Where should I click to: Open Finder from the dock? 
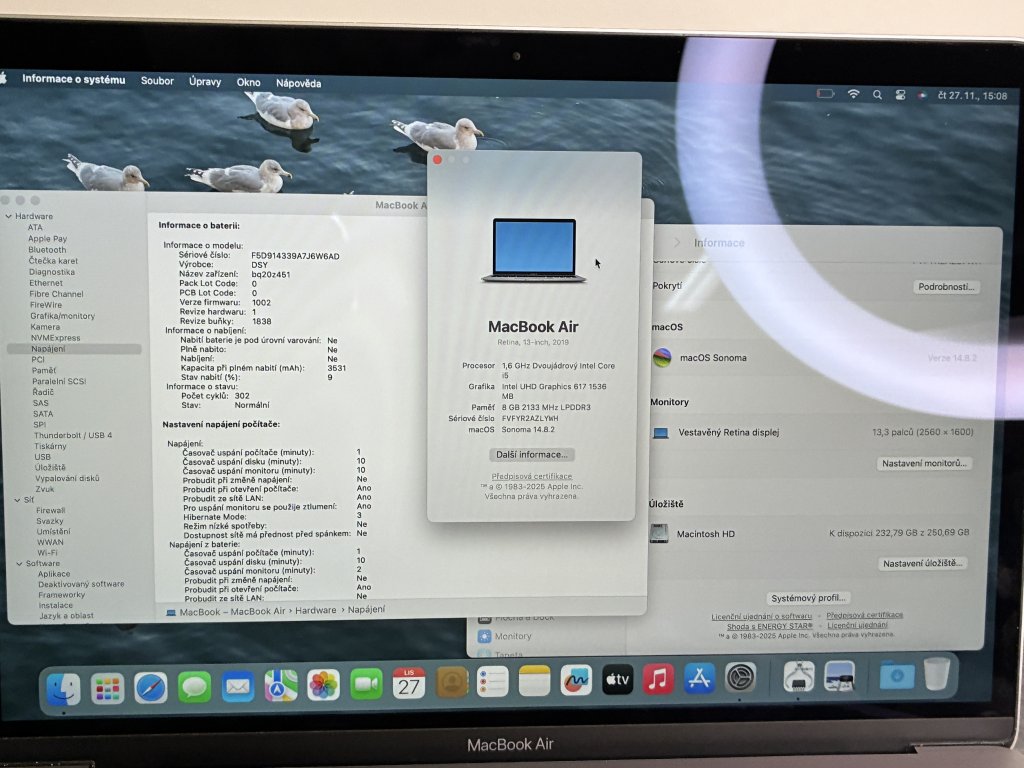[x=63, y=688]
